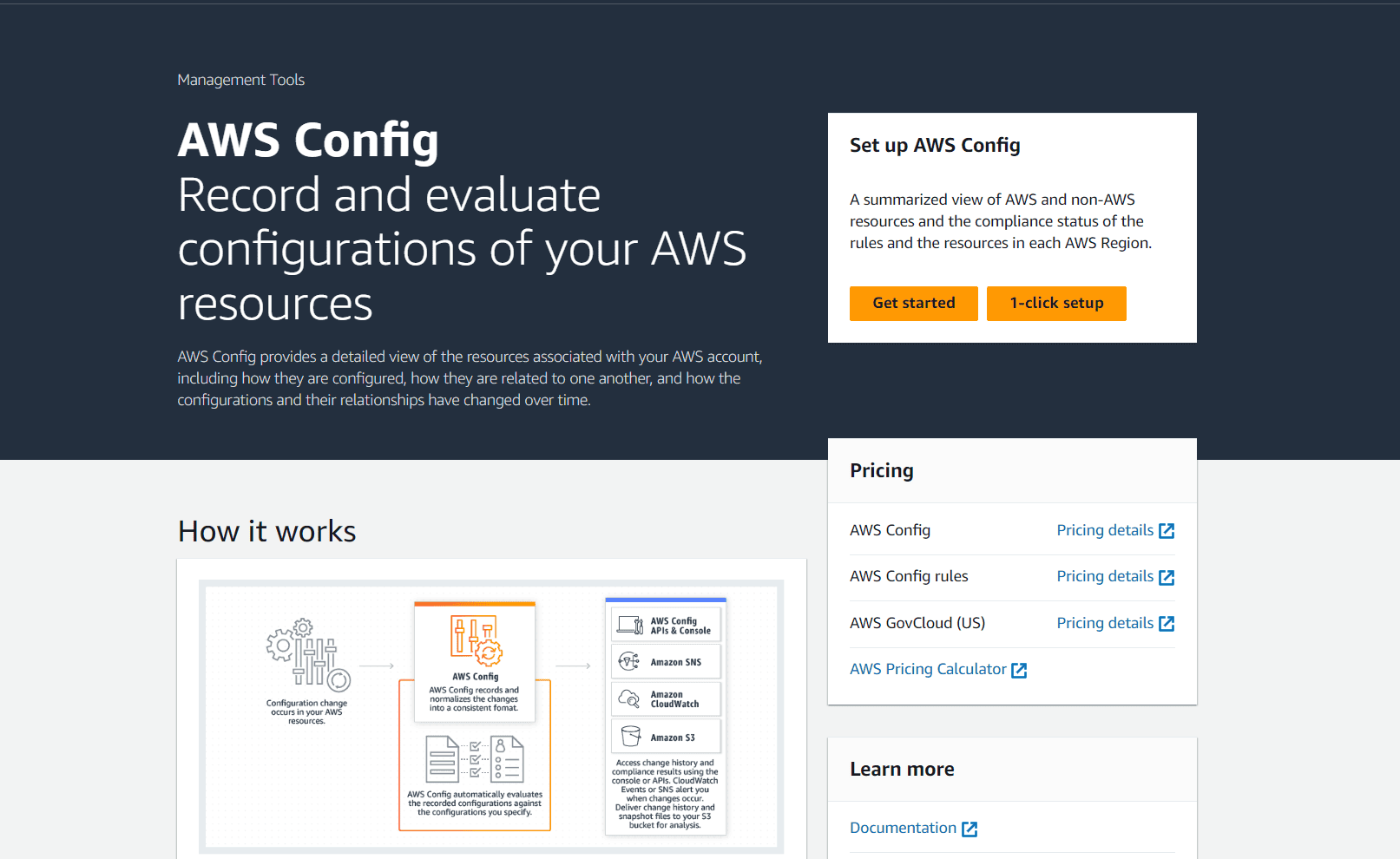
Task: Open the AWS Pricing Calculator link
Action: coord(938,669)
